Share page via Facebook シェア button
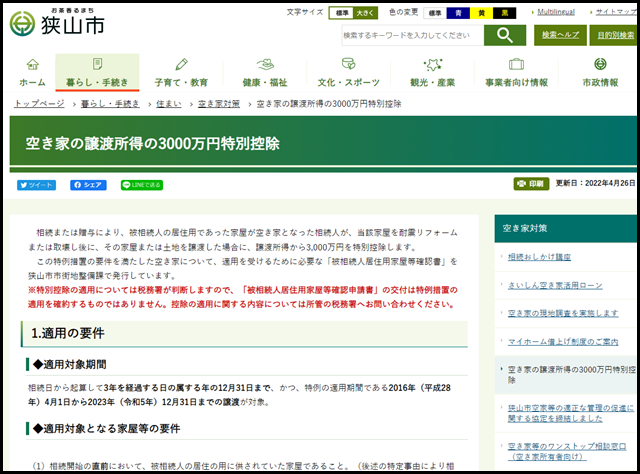 88,185
